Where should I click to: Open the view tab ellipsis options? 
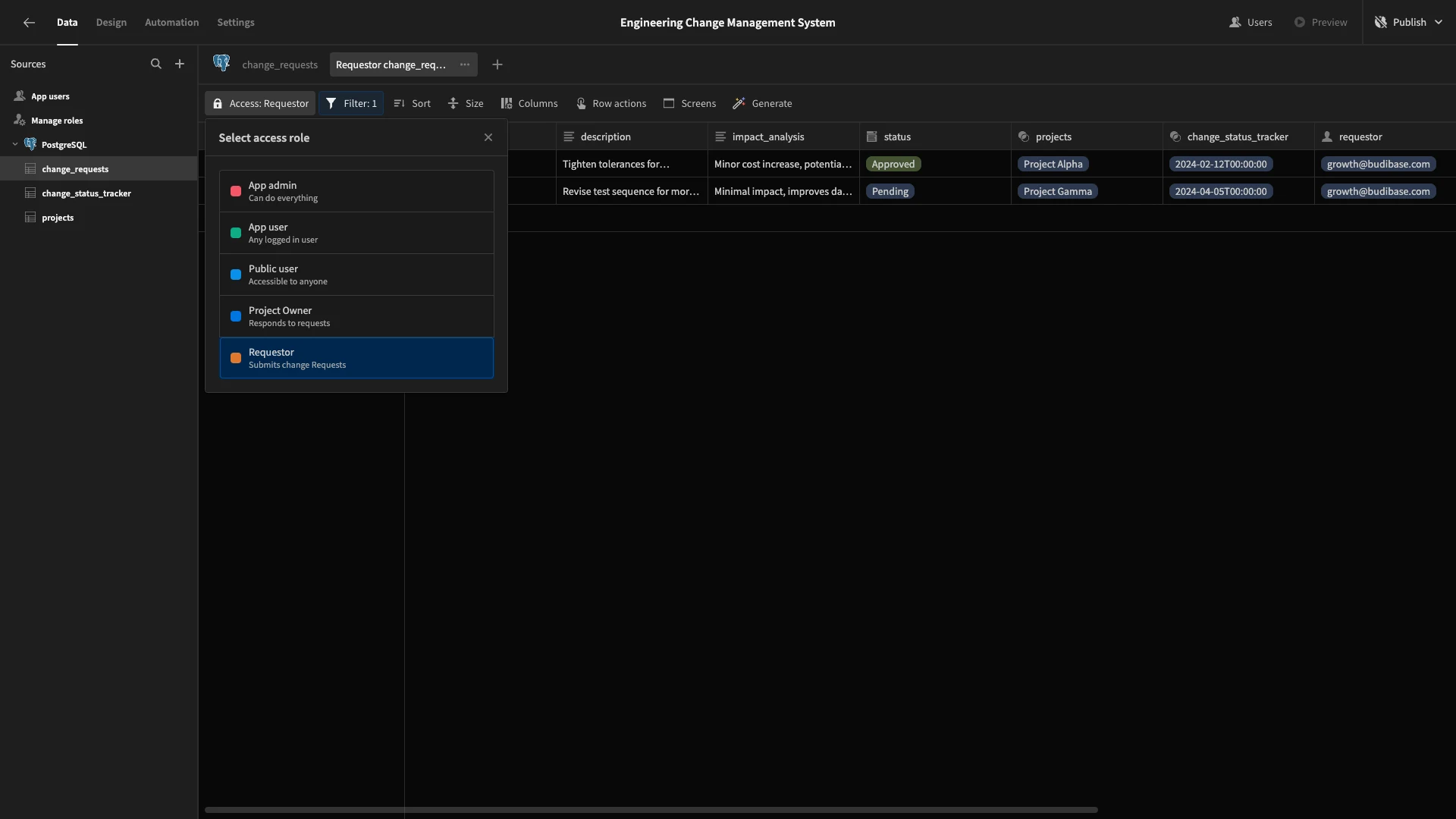pos(465,64)
